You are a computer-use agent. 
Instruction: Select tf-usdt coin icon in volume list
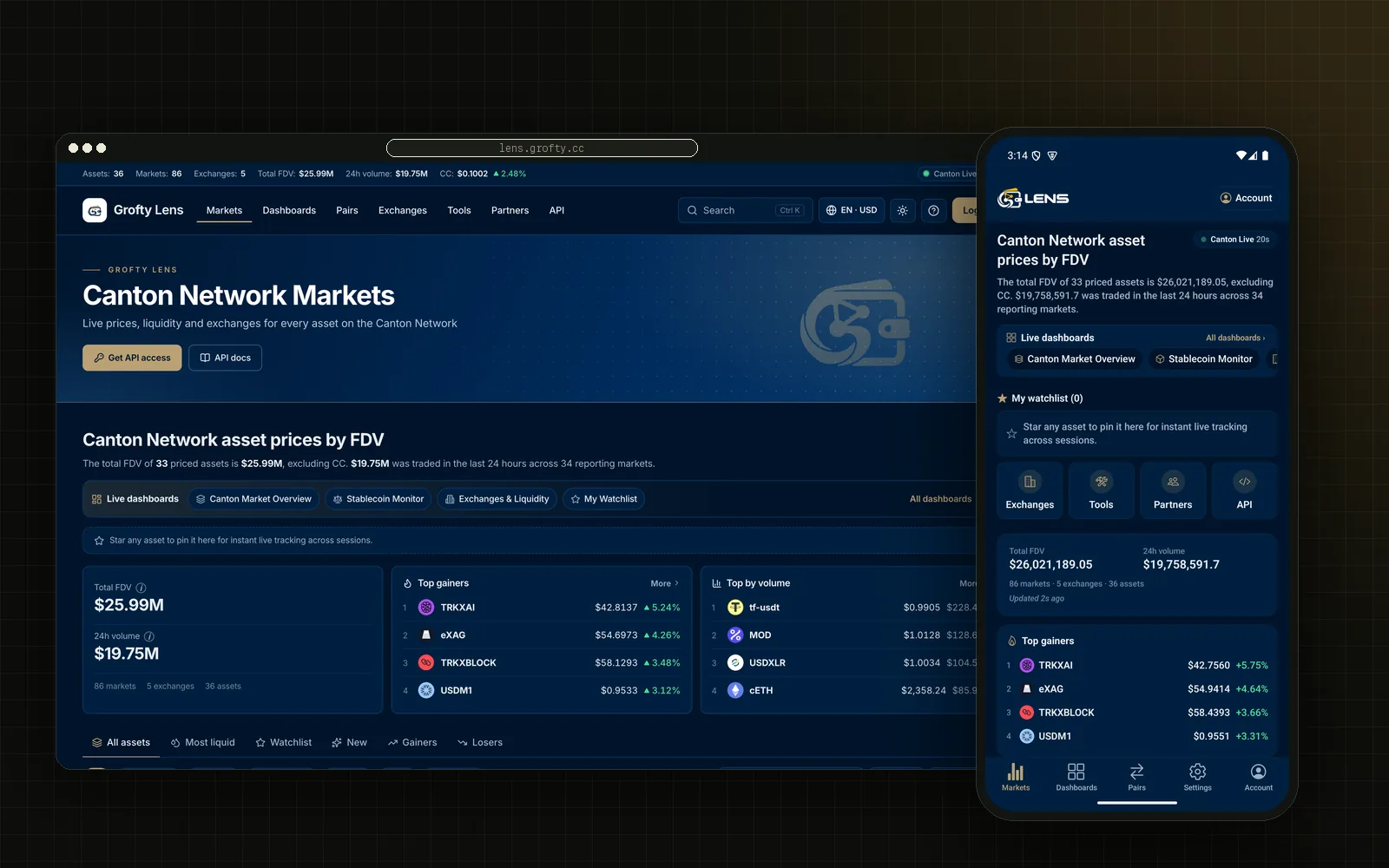pyautogui.click(x=735, y=608)
